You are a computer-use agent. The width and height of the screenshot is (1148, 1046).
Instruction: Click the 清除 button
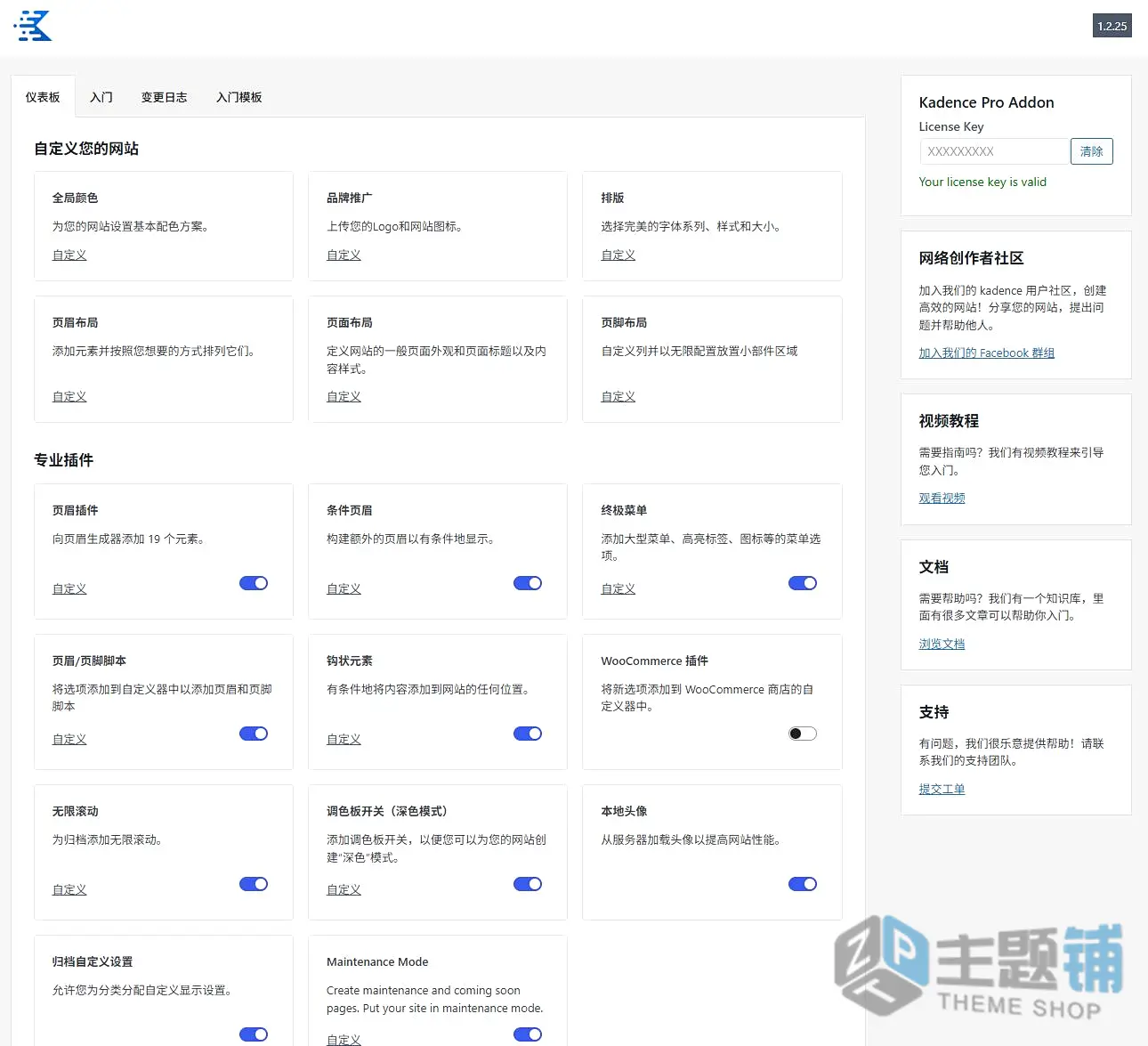click(1091, 151)
